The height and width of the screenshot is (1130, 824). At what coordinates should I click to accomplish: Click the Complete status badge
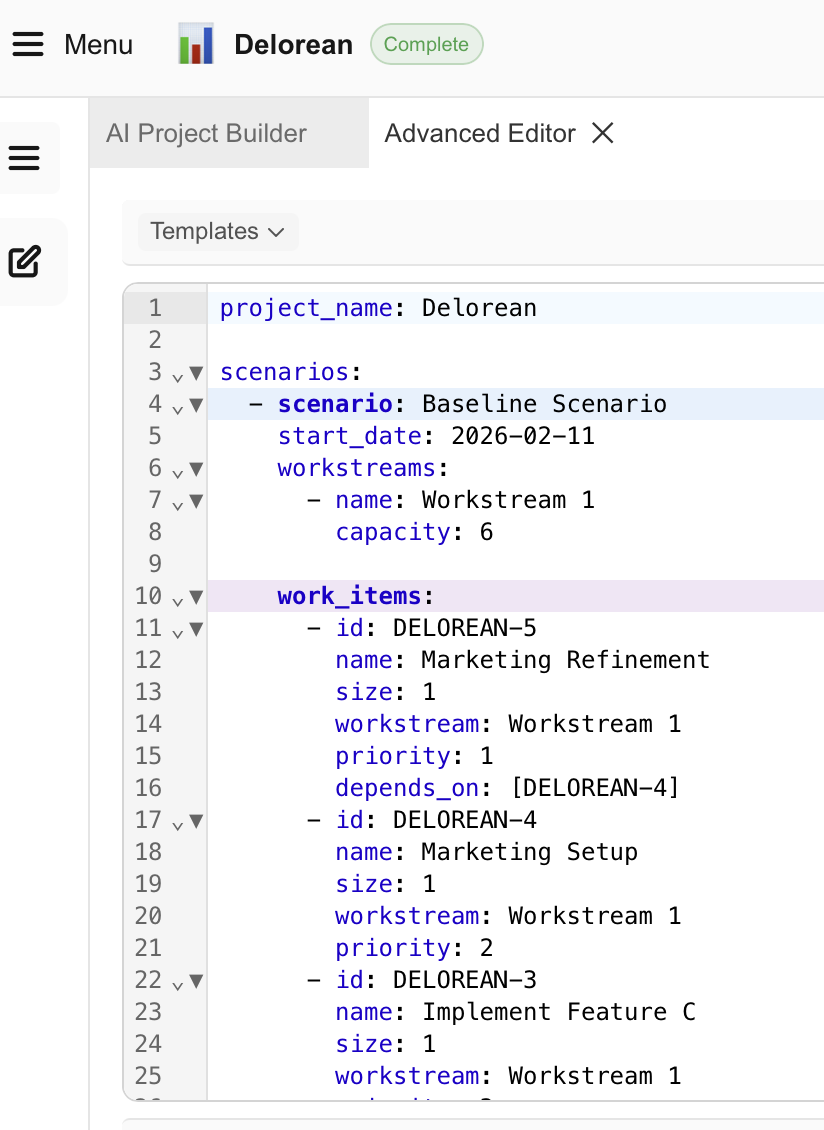click(x=426, y=44)
